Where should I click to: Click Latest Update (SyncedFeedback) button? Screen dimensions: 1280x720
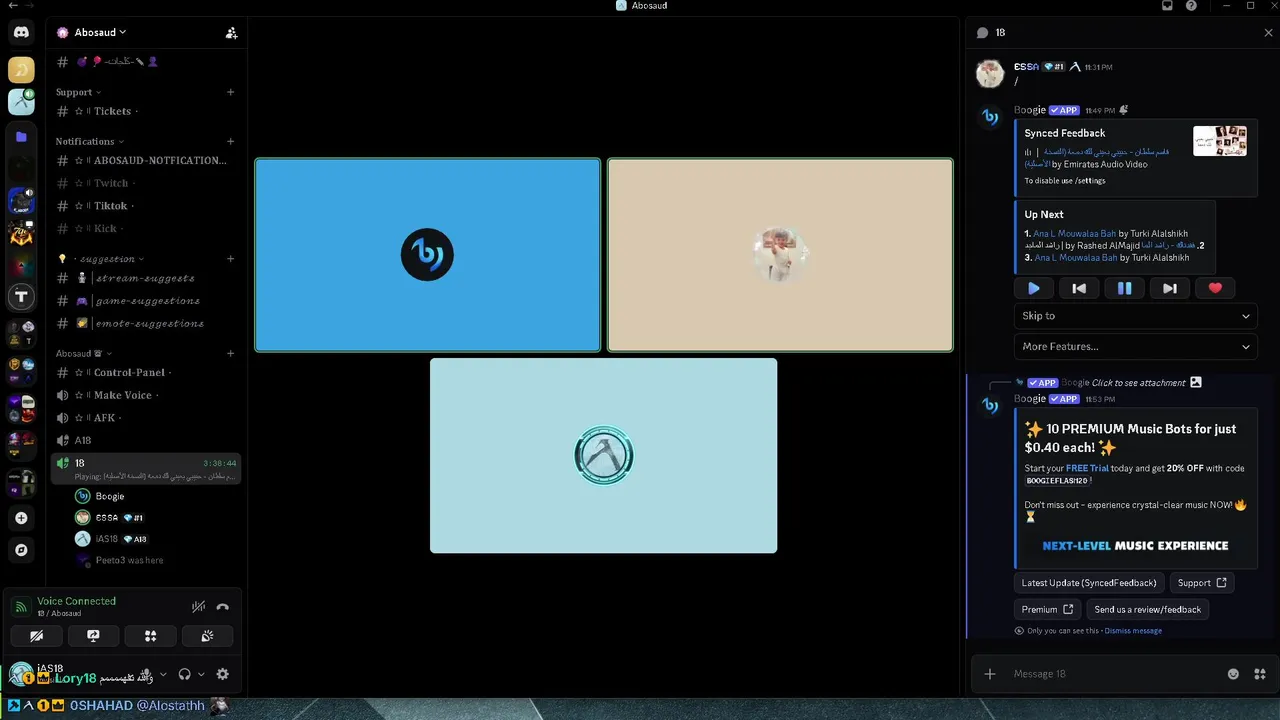tap(1089, 583)
